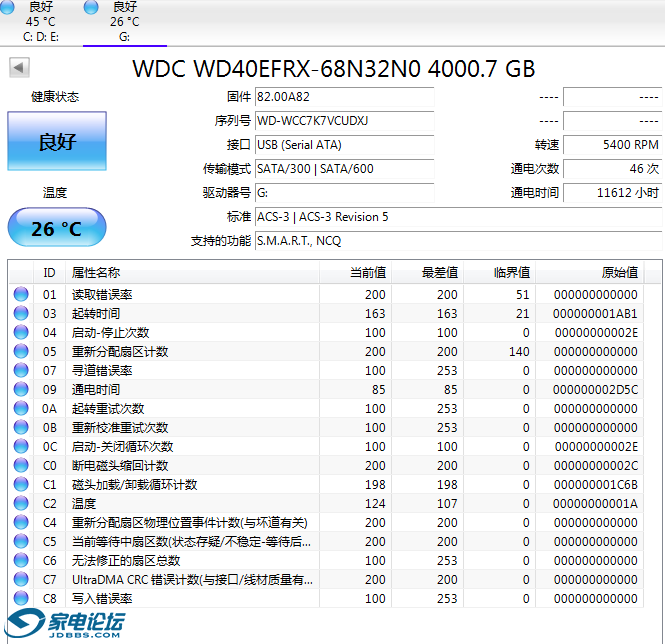Click raw value 000000002D5C
665x644 pixels.
[595, 389]
